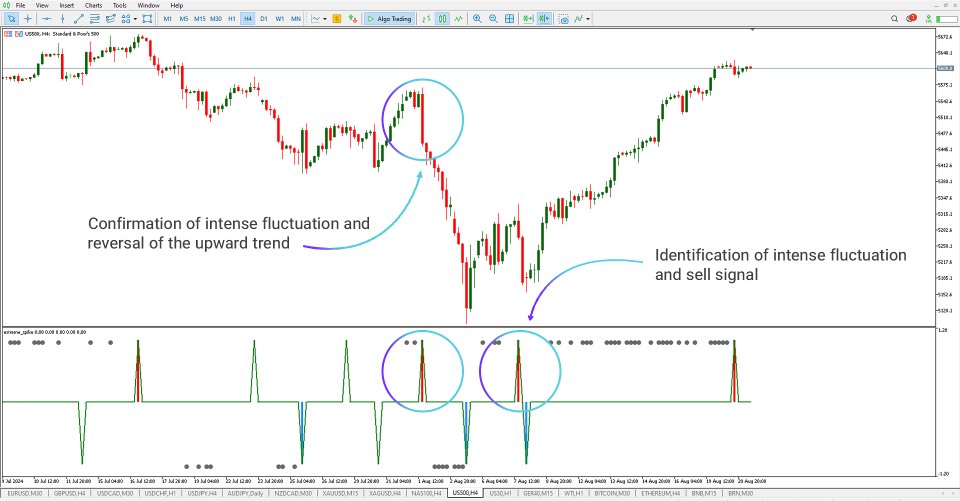This screenshot has width=960, height=501.
Task: Click the connection status bar indicator
Action: (x=947, y=20)
